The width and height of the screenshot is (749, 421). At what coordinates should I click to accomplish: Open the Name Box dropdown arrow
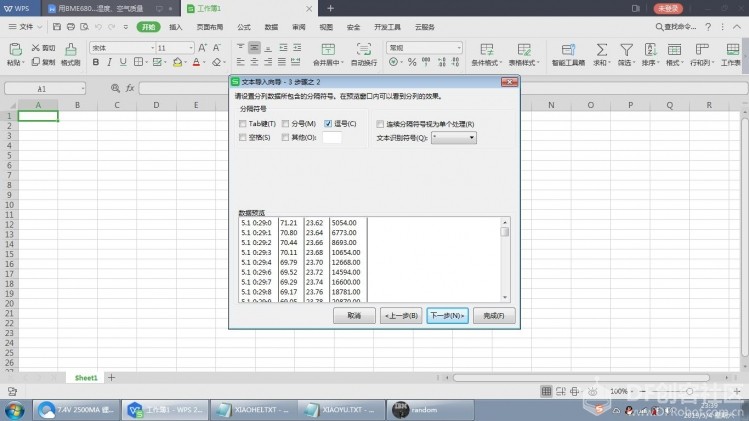tap(82, 88)
